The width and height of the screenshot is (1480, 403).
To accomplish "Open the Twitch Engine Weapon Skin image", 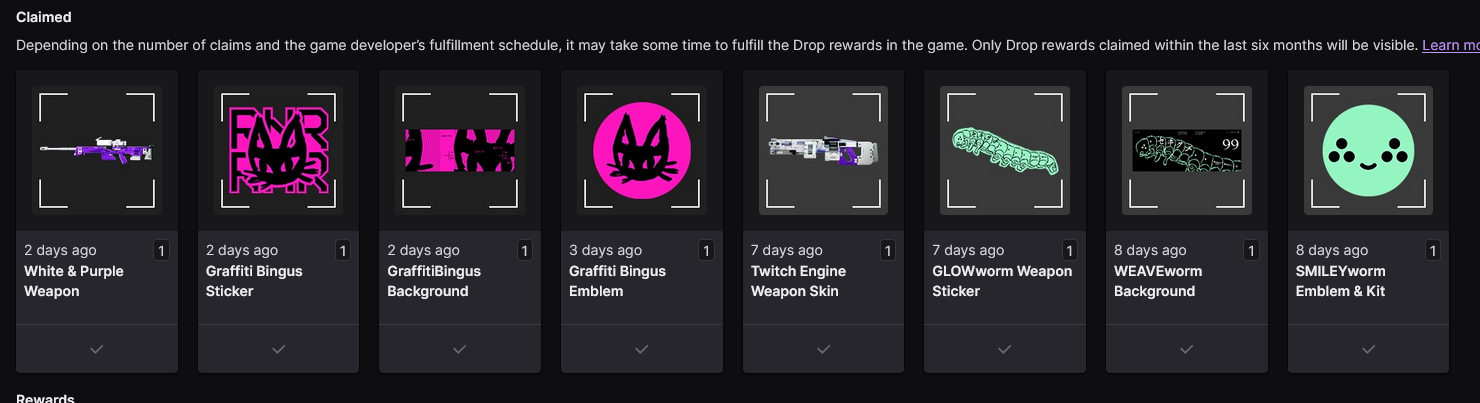I will pos(823,151).
